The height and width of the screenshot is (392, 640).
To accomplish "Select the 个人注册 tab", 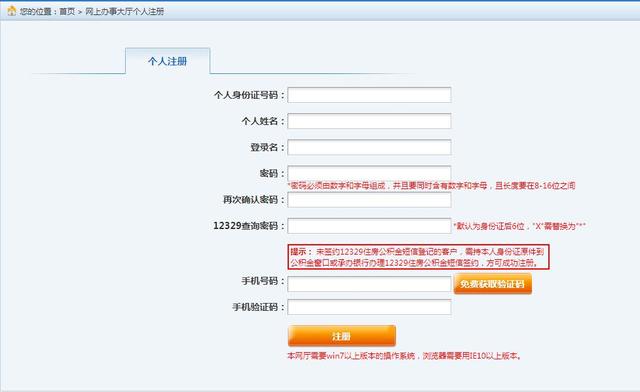I will click(168, 61).
